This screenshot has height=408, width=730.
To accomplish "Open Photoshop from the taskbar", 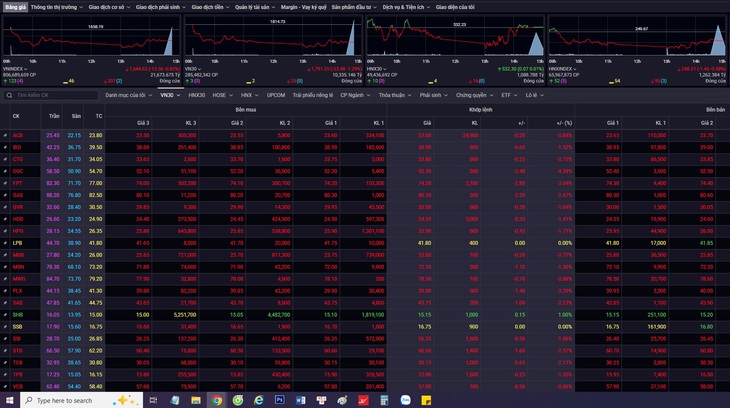I will tap(280, 400).
